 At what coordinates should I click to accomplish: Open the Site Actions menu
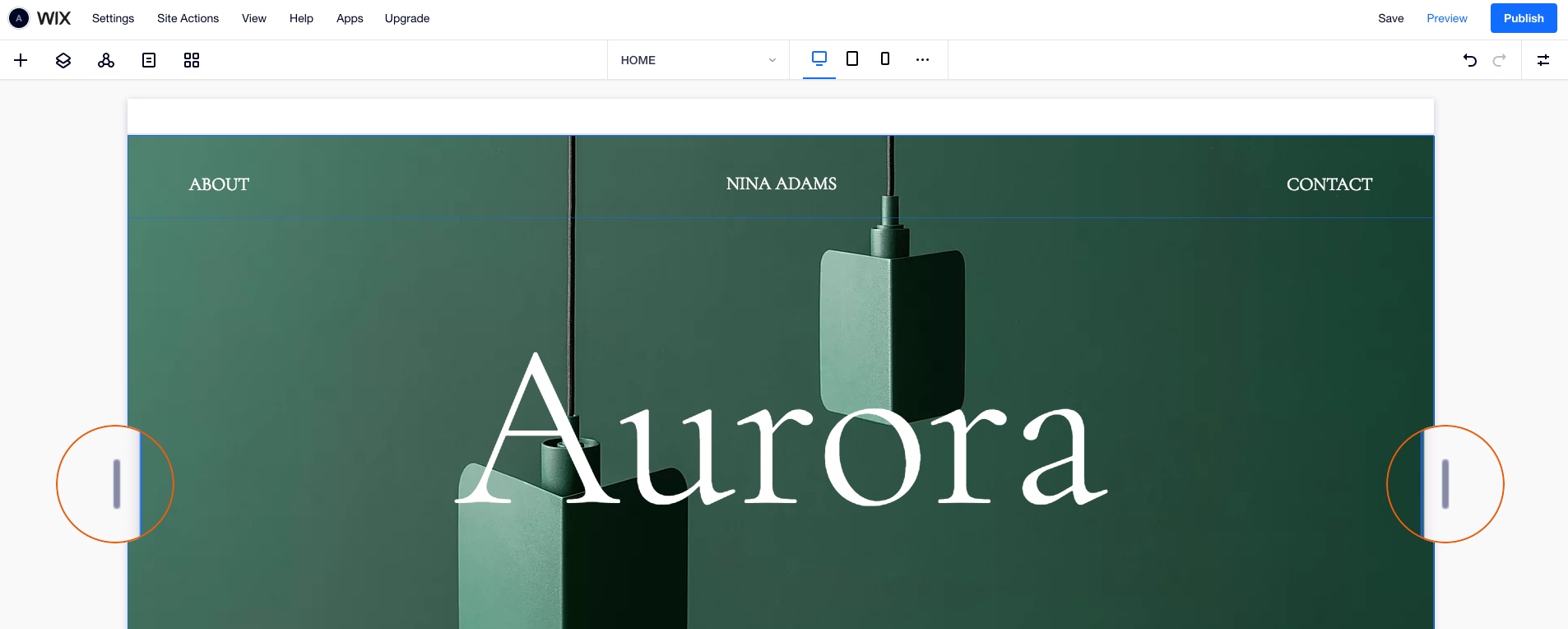pos(188,18)
